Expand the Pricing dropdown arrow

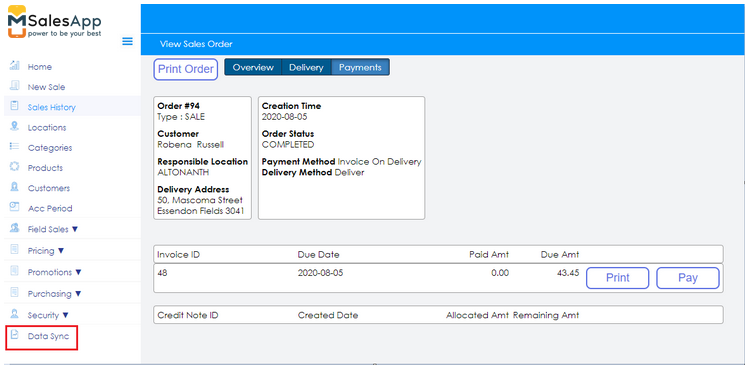[61, 251]
